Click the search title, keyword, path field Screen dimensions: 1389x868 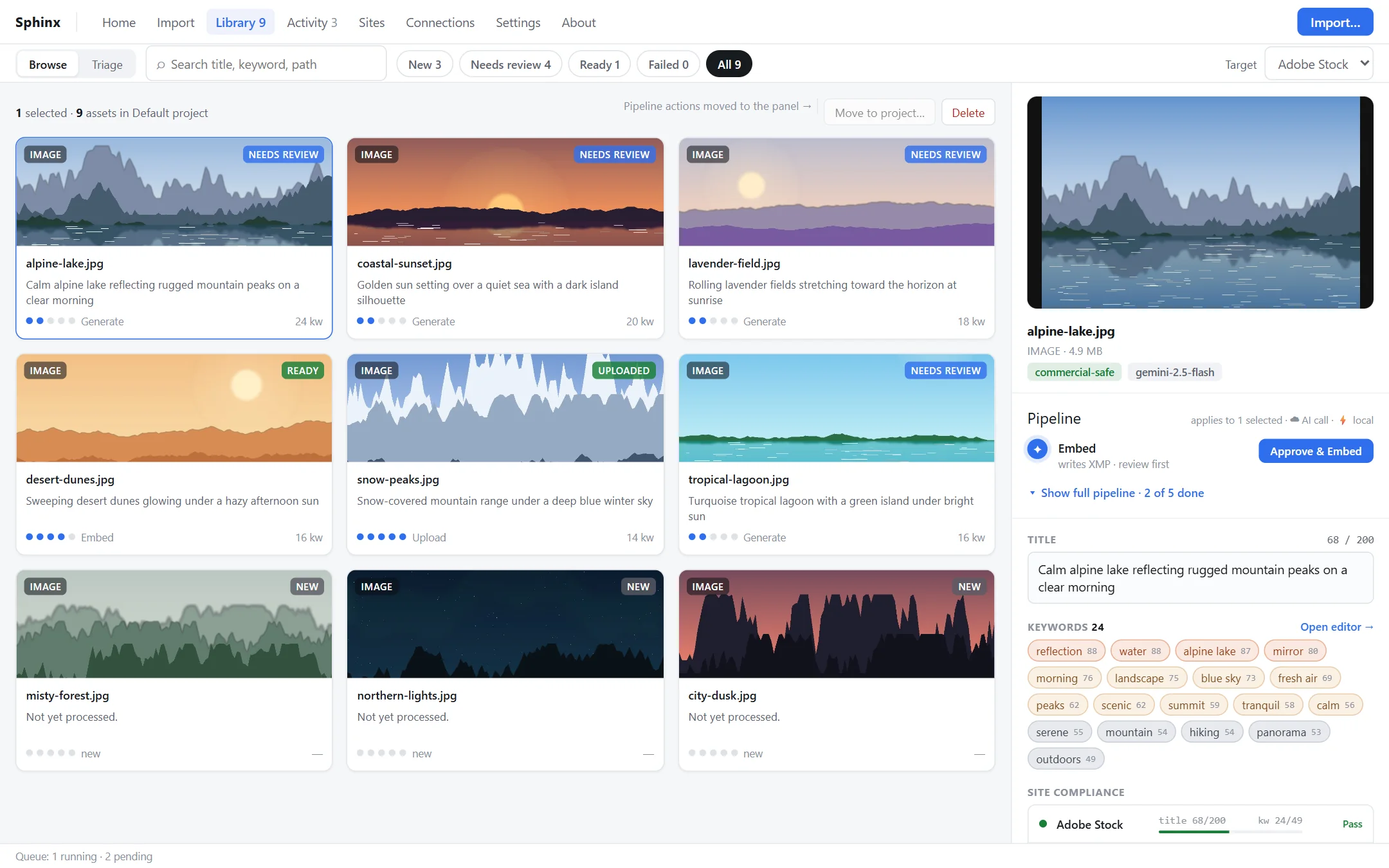(266, 64)
